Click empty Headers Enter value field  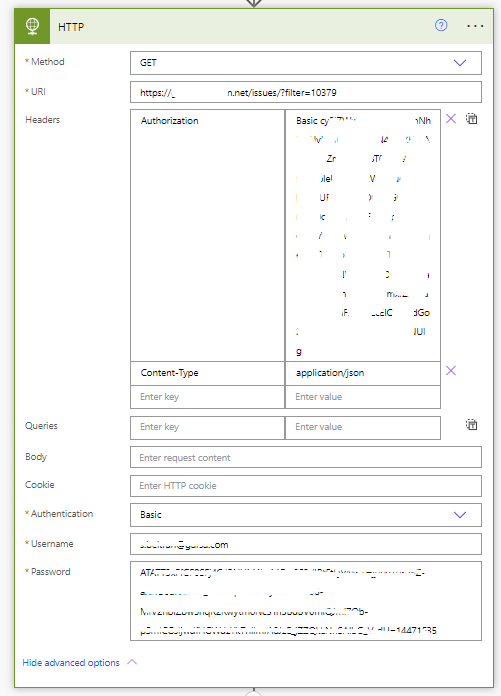363,397
